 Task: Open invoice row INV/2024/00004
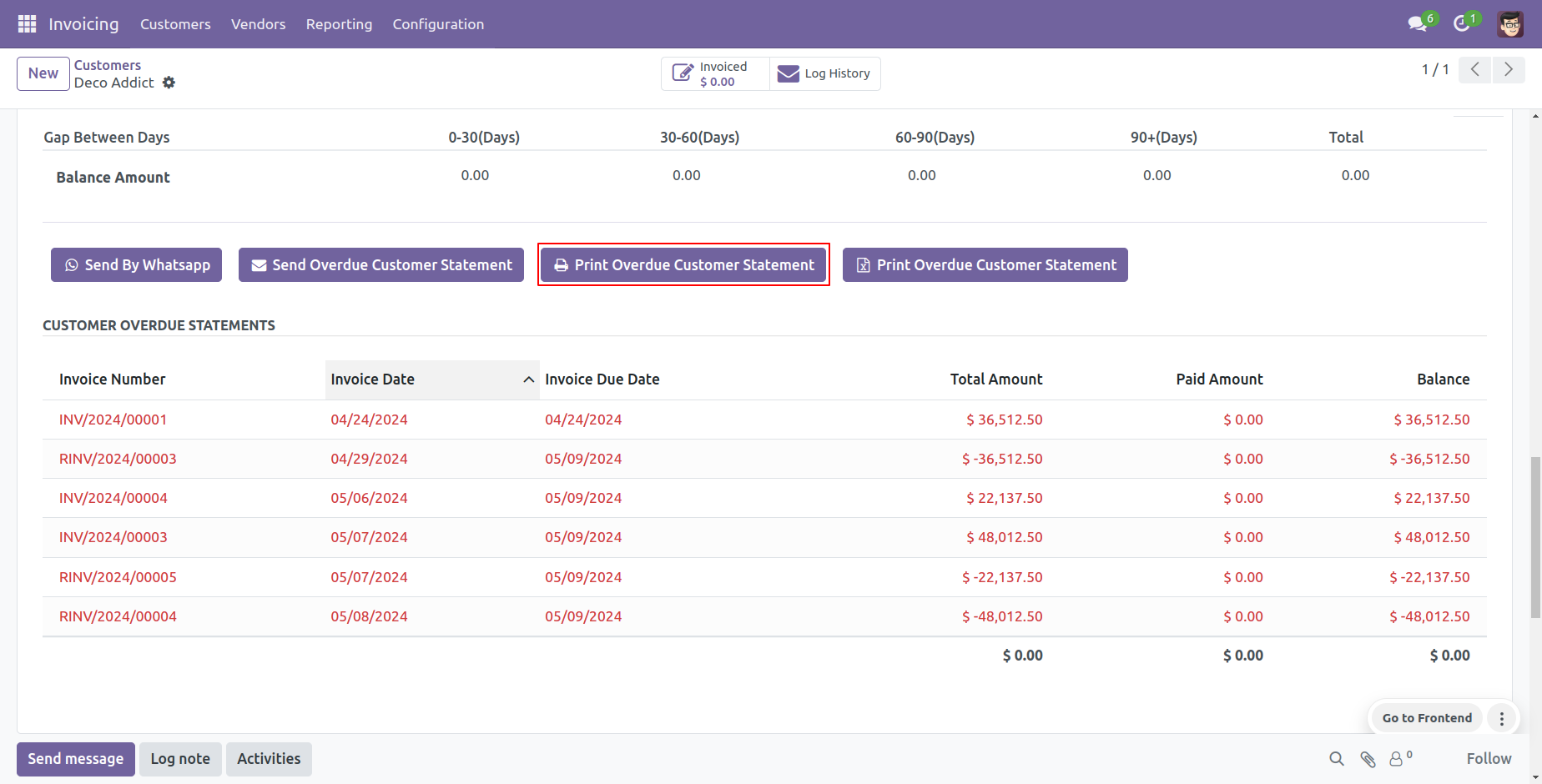[x=764, y=498]
